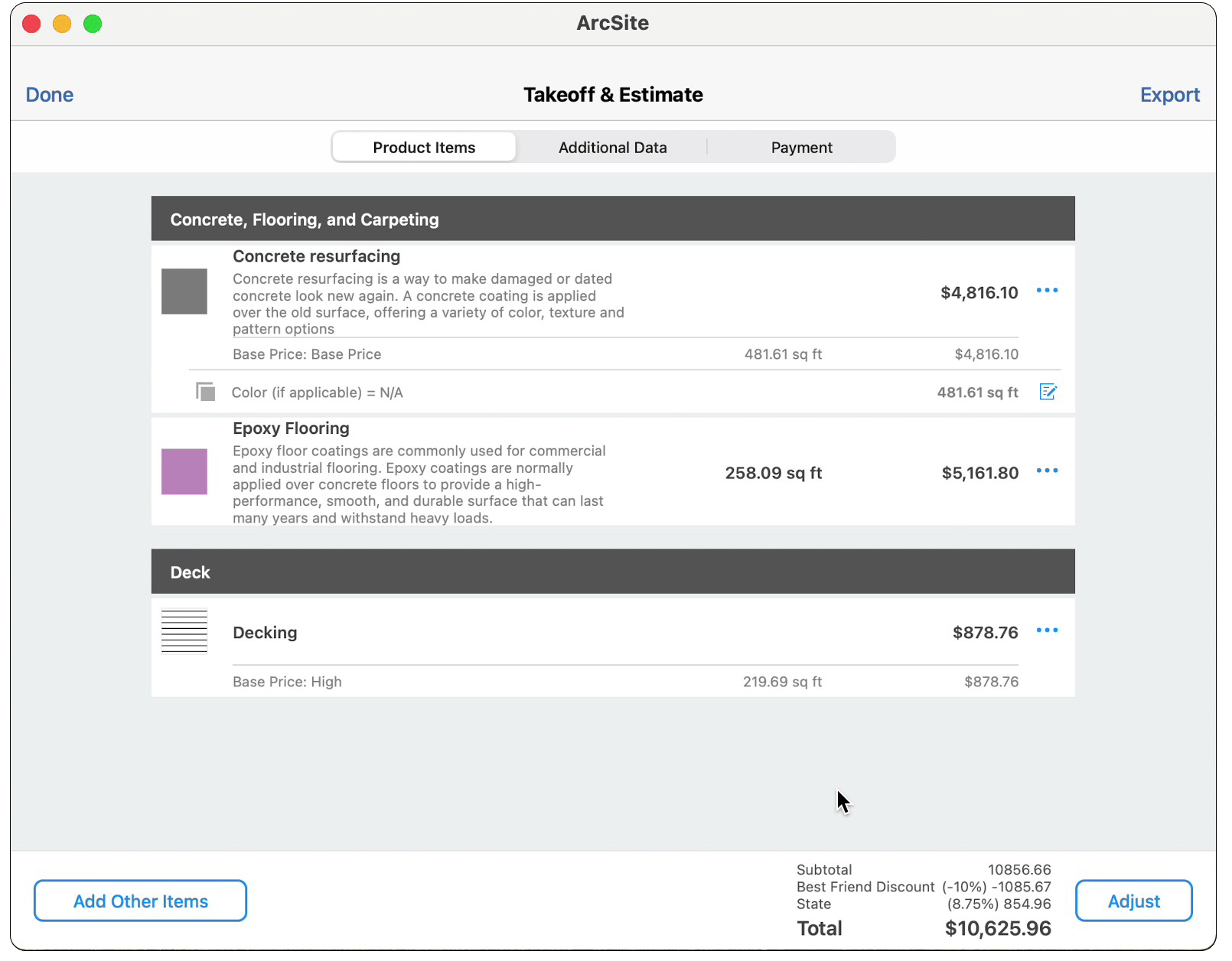Screen dimensions: 1232x961
Task: Click the Add Other Items button
Action: (140, 901)
